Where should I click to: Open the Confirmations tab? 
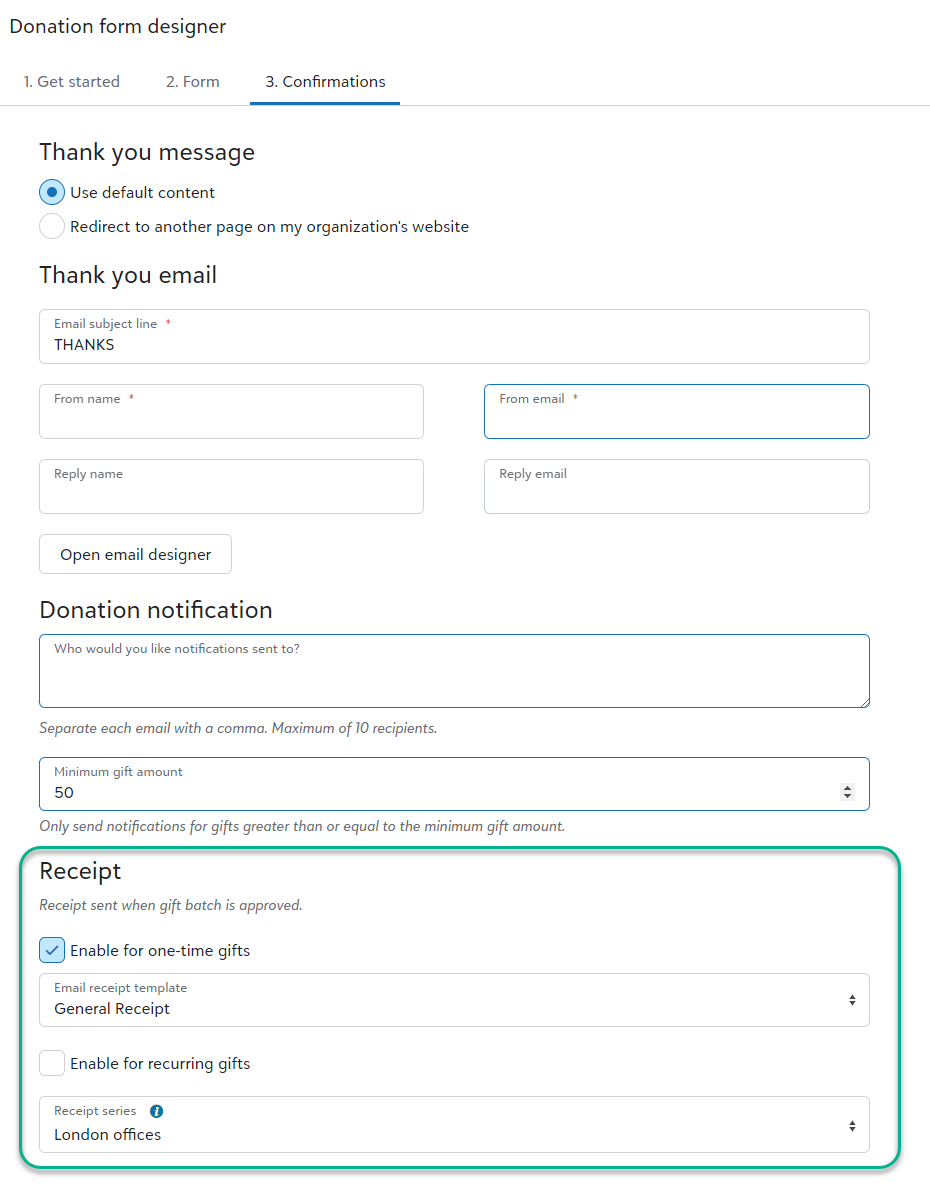click(324, 82)
